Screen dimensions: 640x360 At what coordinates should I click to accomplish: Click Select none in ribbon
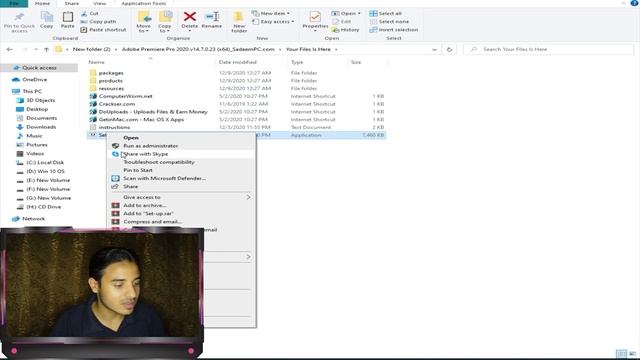click(389, 22)
